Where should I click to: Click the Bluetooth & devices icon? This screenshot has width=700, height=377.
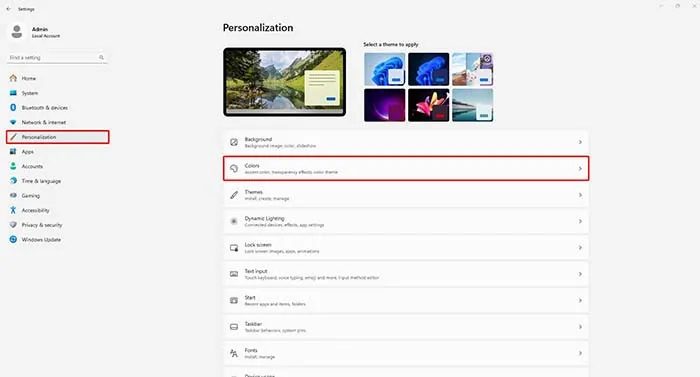coord(13,108)
